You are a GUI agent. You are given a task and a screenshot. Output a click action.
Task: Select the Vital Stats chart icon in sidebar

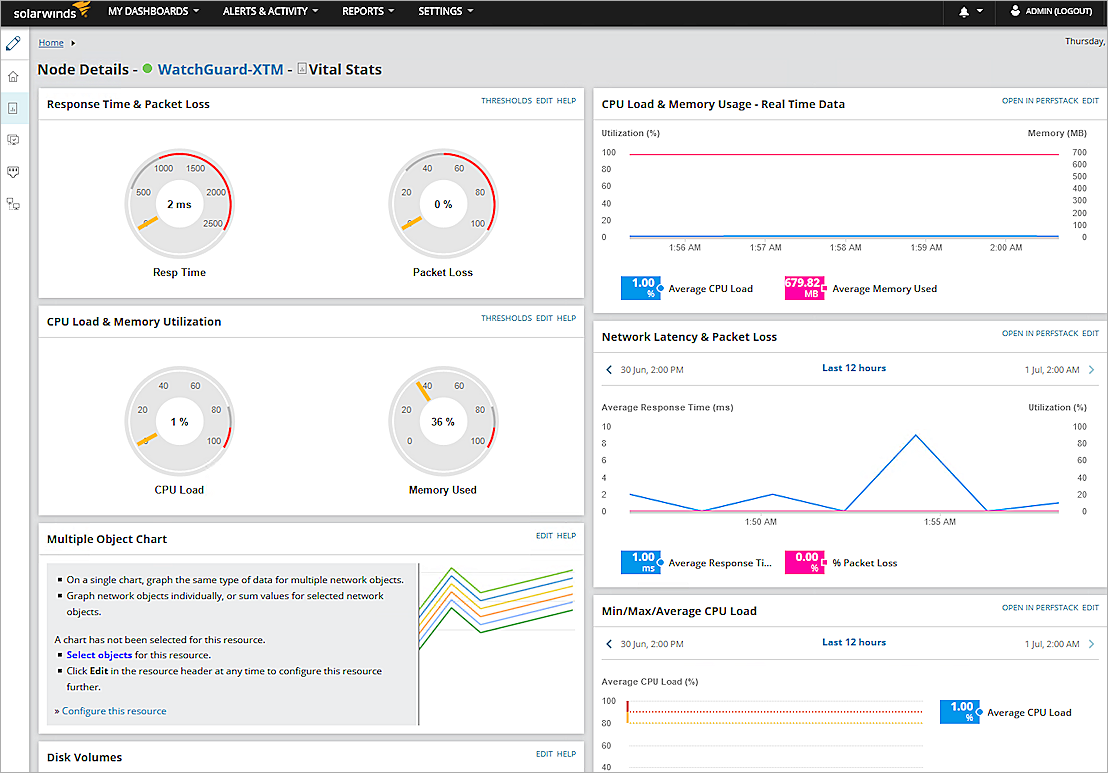13,108
